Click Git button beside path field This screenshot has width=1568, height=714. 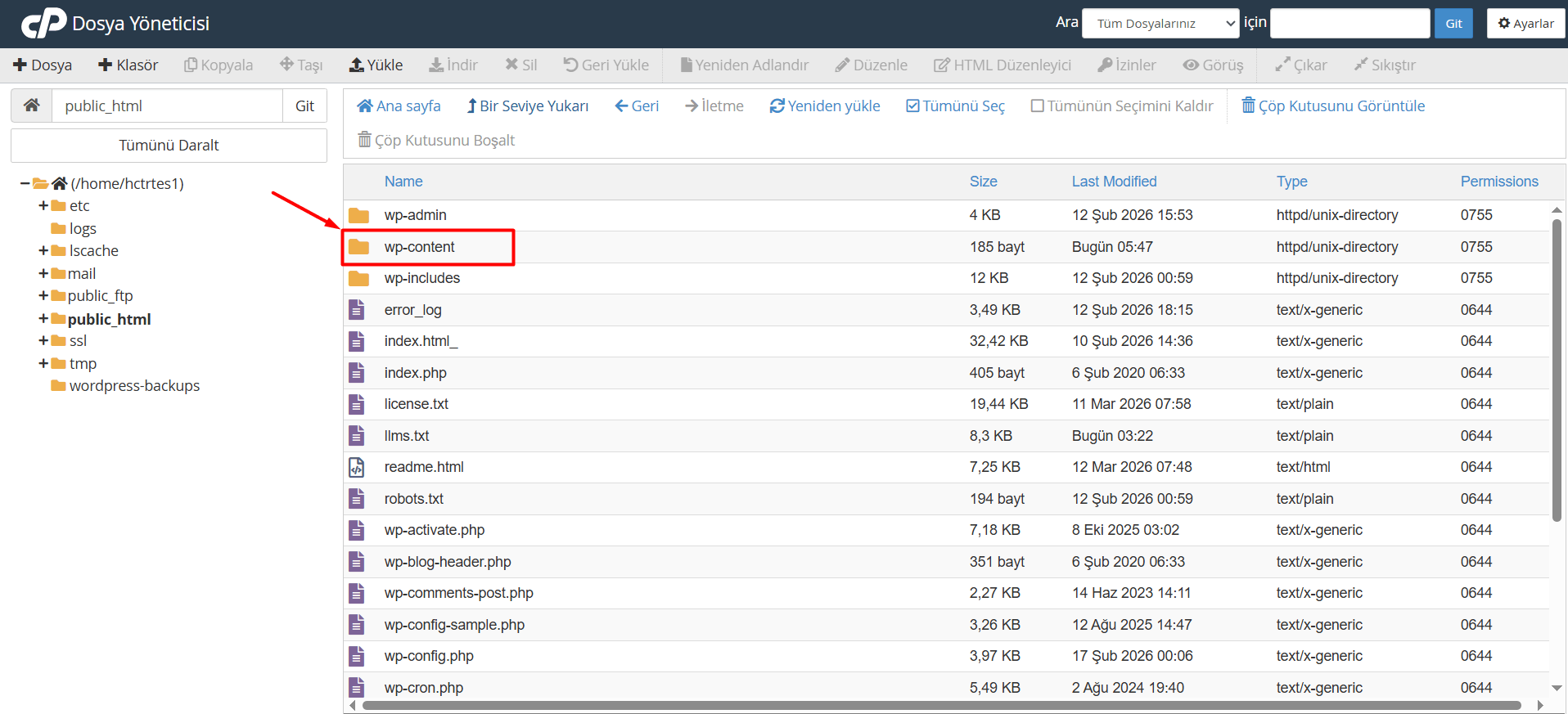coord(304,106)
